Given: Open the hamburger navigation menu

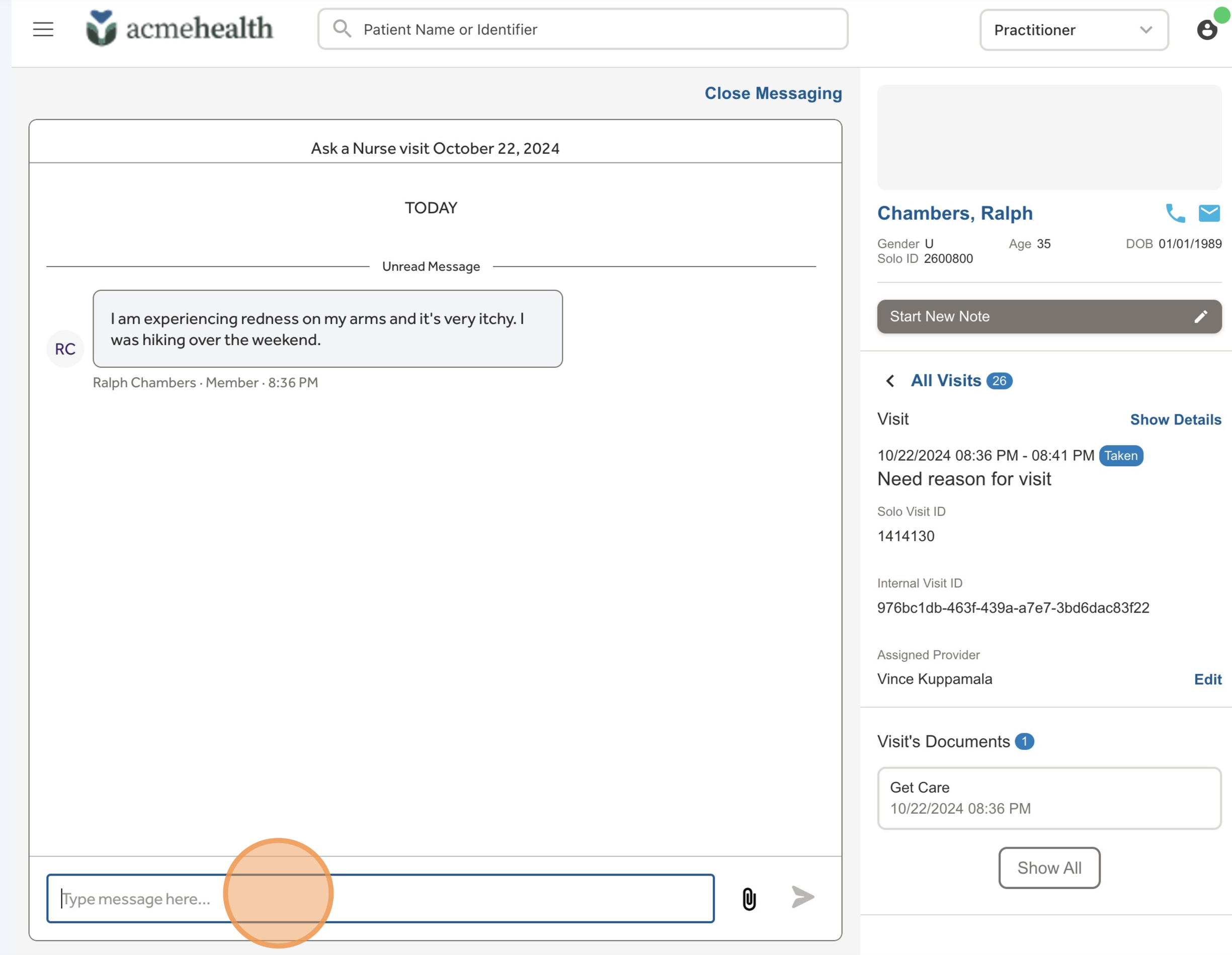Looking at the screenshot, I should (43, 29).
